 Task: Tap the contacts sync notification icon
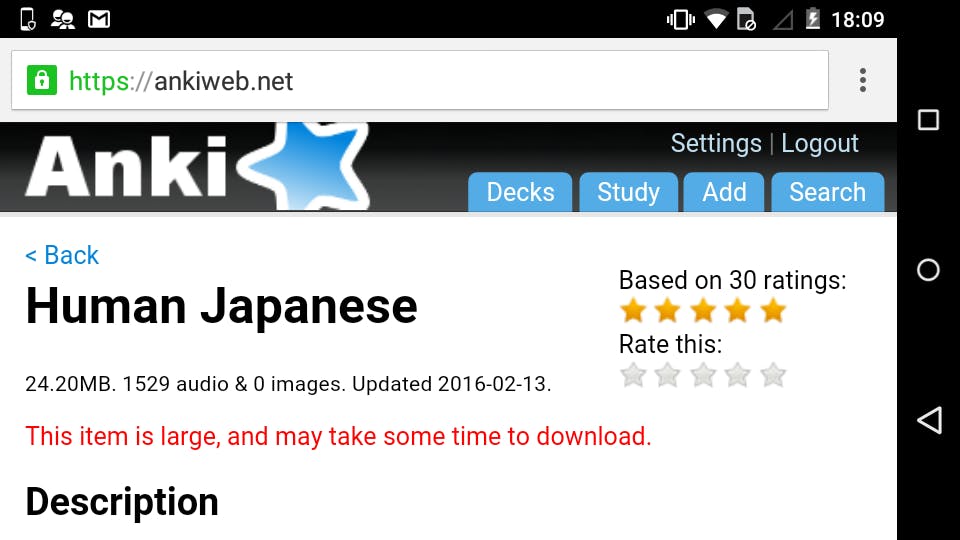(62, 20)
